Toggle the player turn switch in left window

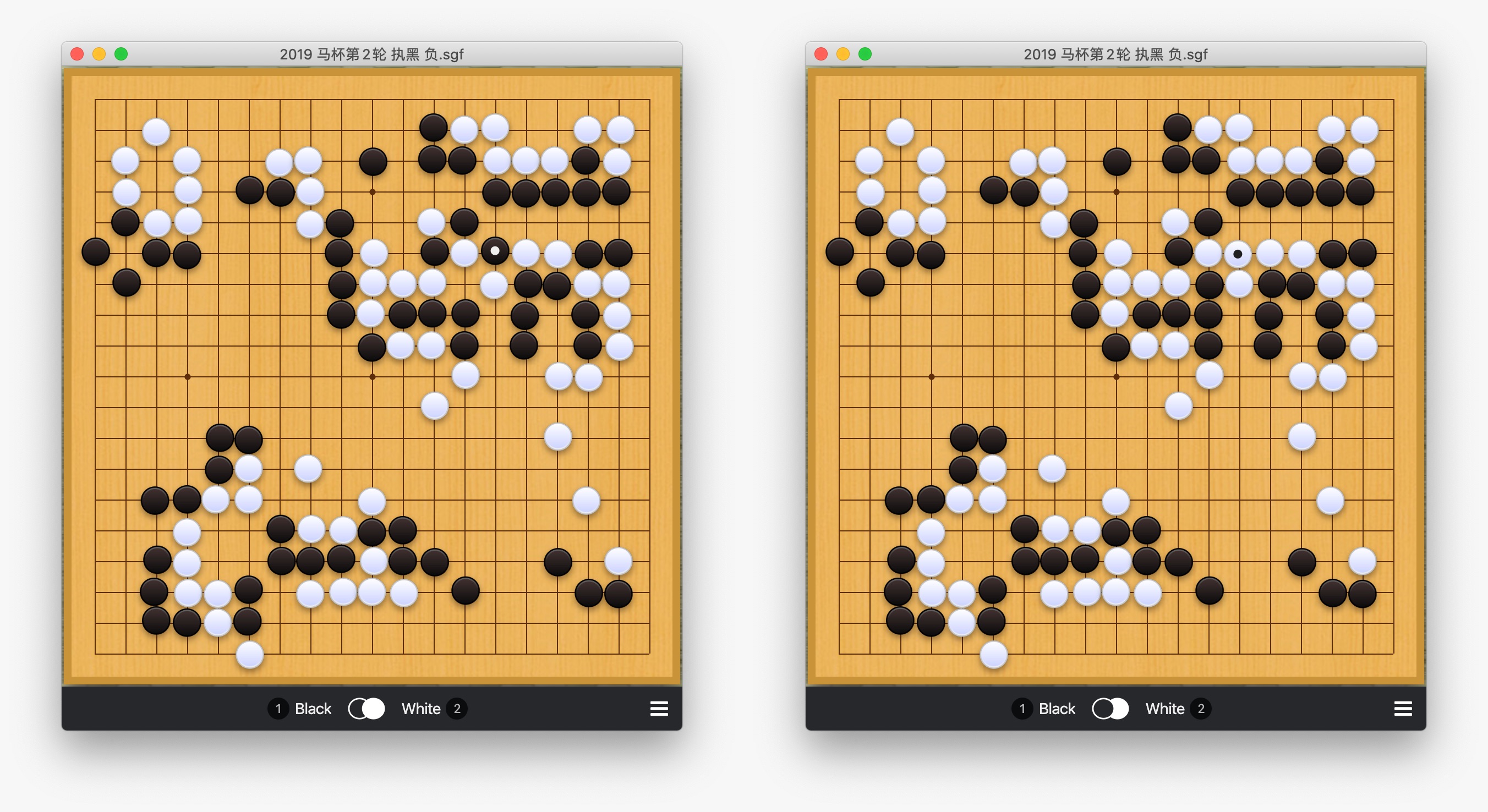point(366,709)
